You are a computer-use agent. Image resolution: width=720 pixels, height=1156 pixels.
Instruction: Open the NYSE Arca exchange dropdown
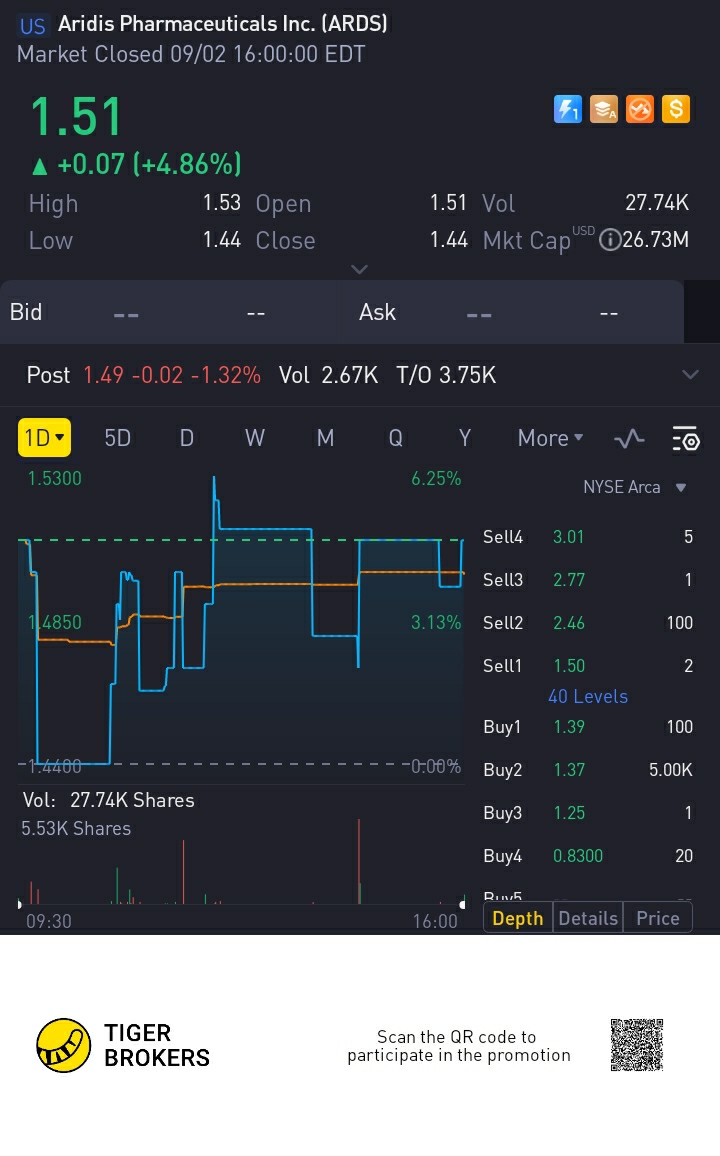(x=635, y=487)
